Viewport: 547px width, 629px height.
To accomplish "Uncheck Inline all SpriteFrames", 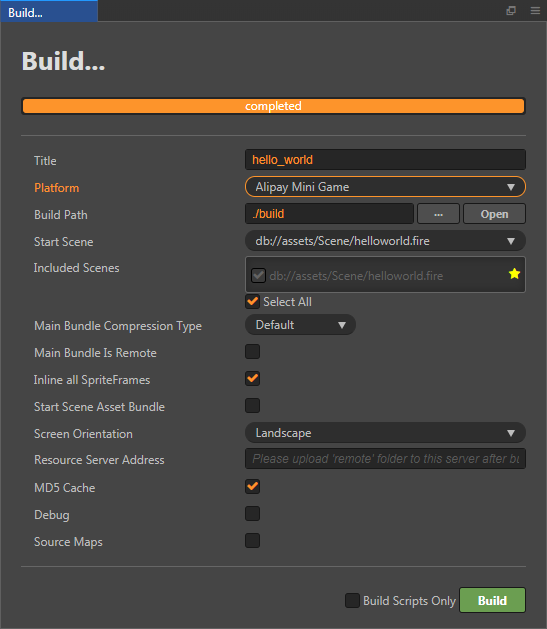I will click(253, 379).
